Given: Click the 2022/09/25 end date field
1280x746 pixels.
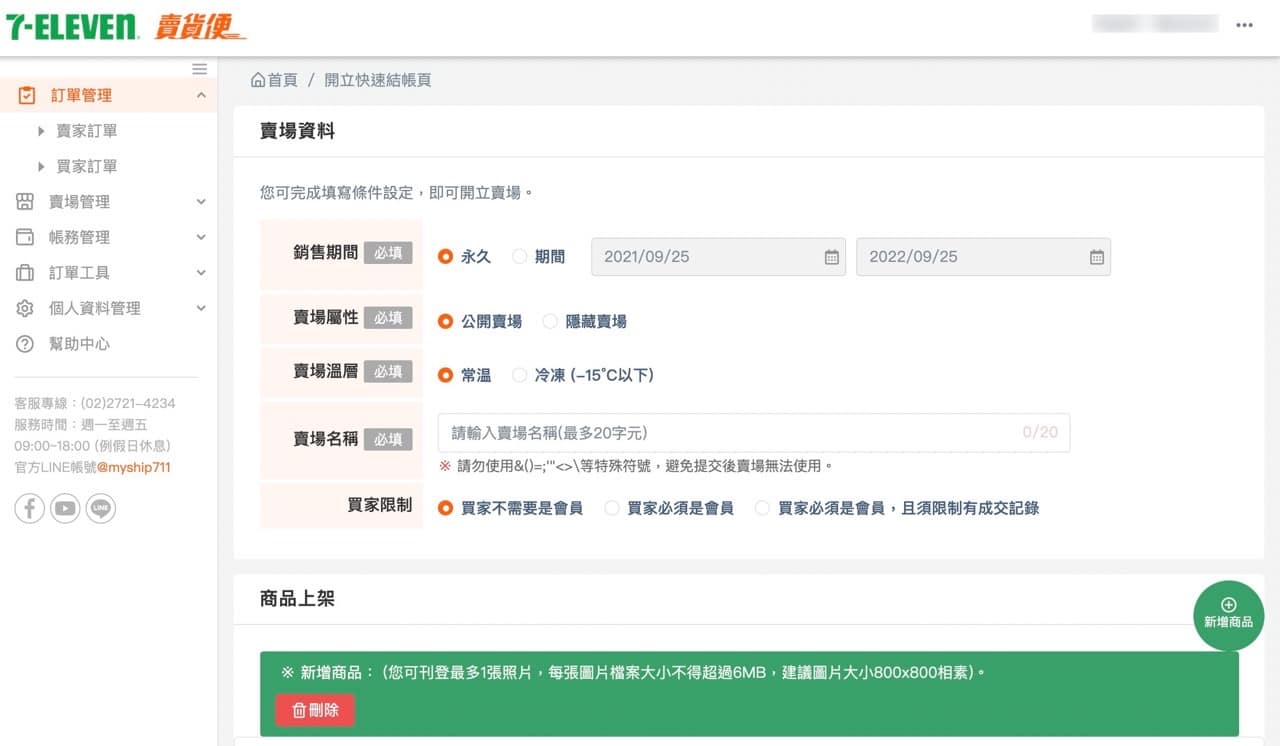Looking at the screenshot, I should (x=983, y=257).
